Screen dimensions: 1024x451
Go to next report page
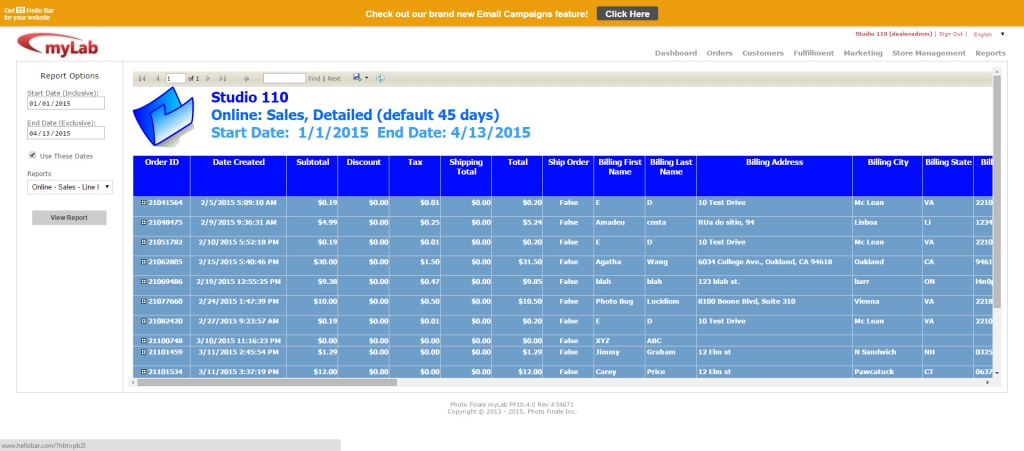coord(208,78)
